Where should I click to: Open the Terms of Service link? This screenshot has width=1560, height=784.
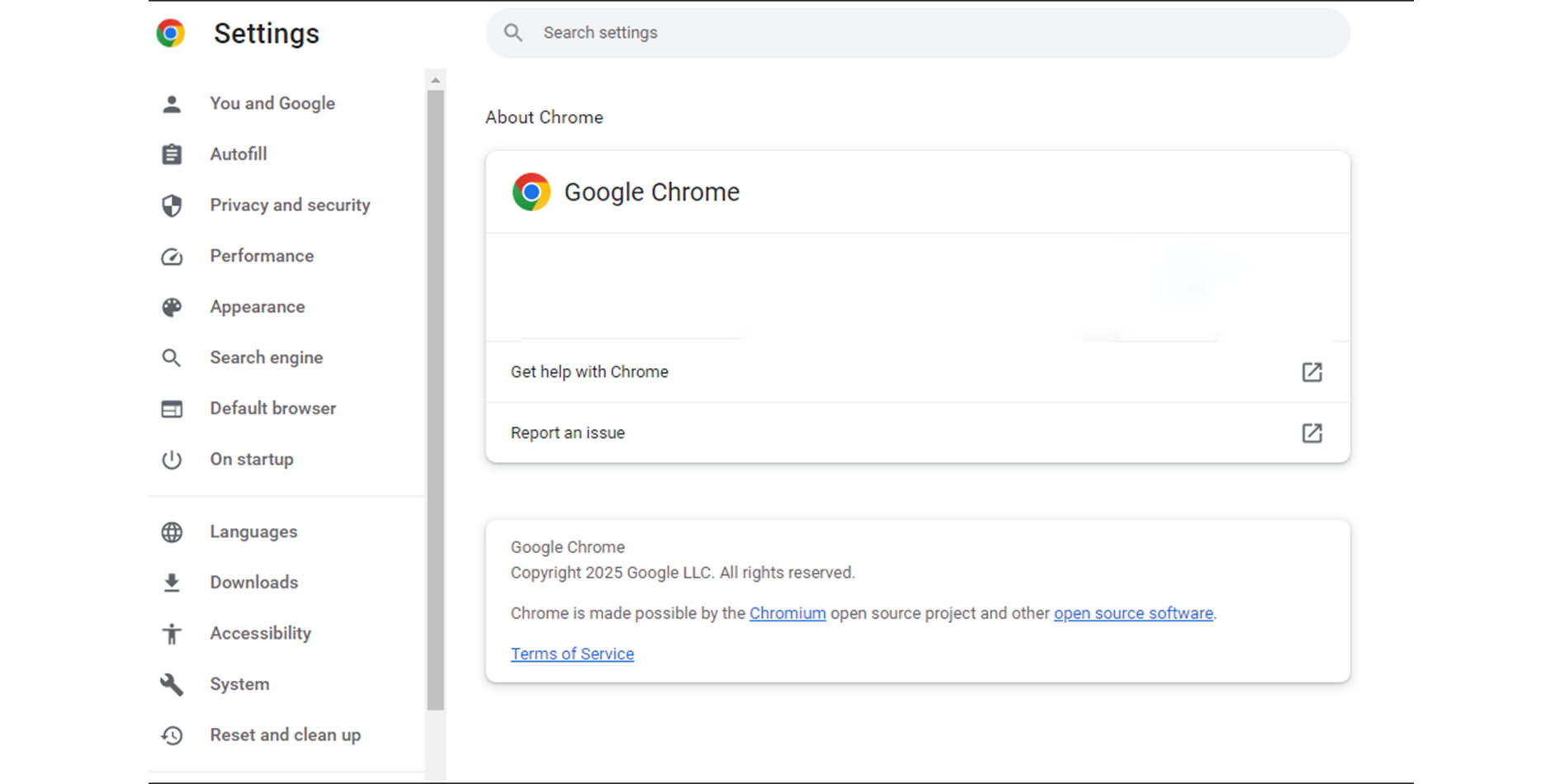(x=572, y=654)
